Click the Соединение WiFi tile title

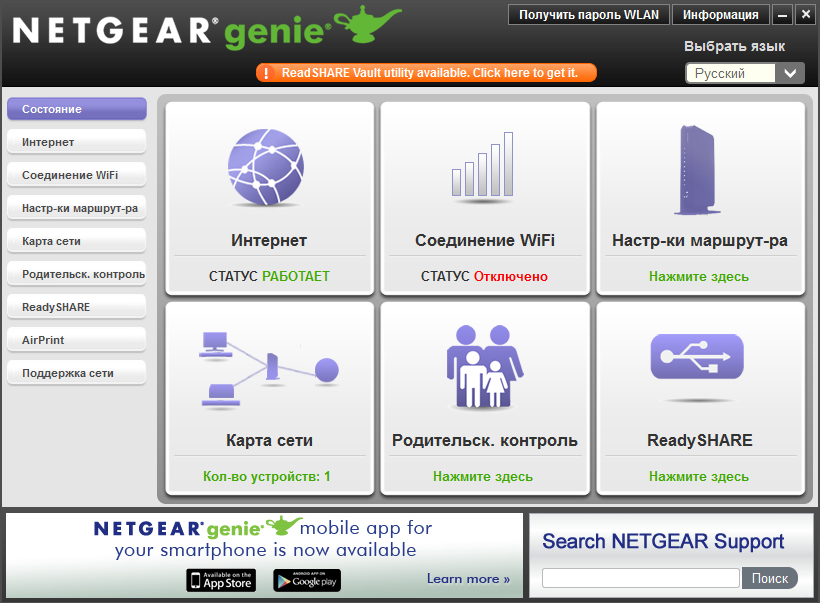coord(485,240)
